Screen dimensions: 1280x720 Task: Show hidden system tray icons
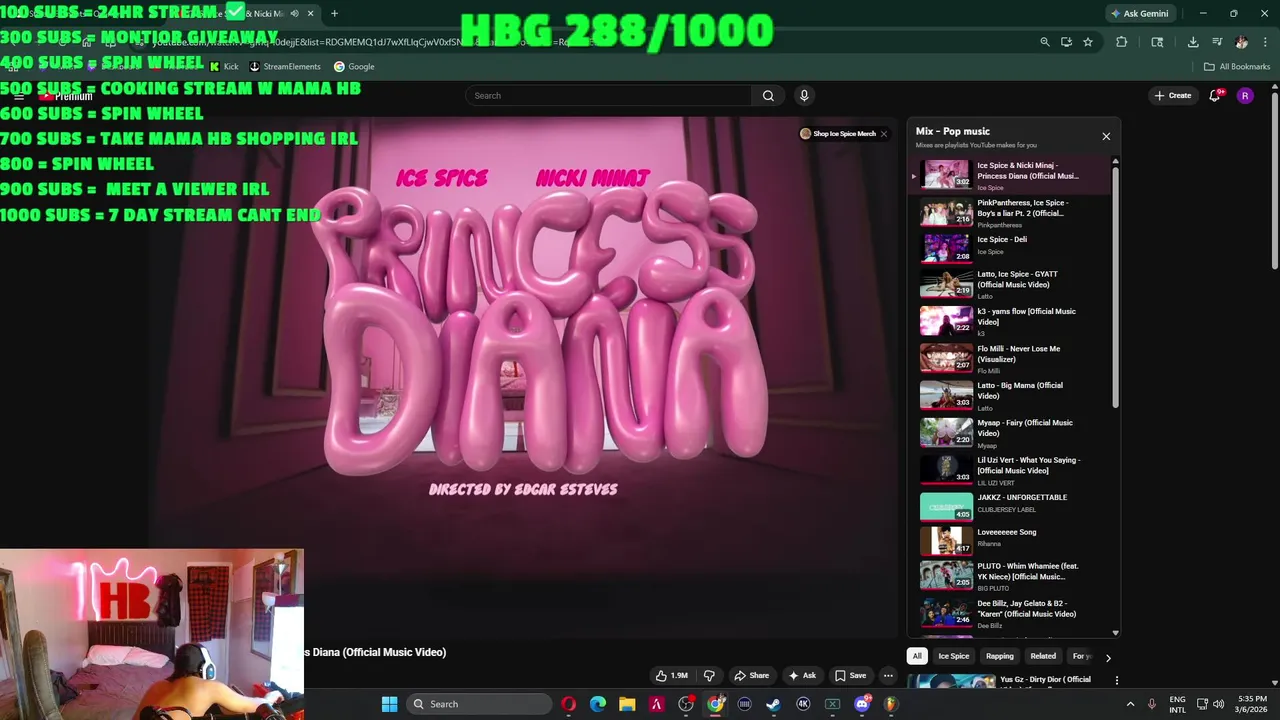pos(1131,704)
